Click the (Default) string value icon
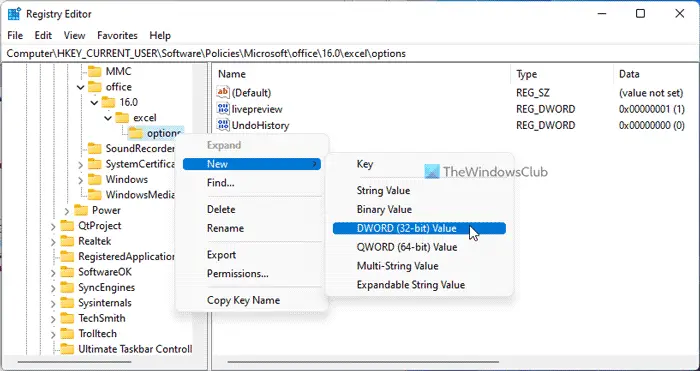This screenshot has height=371, width=700. click(222, 93)
